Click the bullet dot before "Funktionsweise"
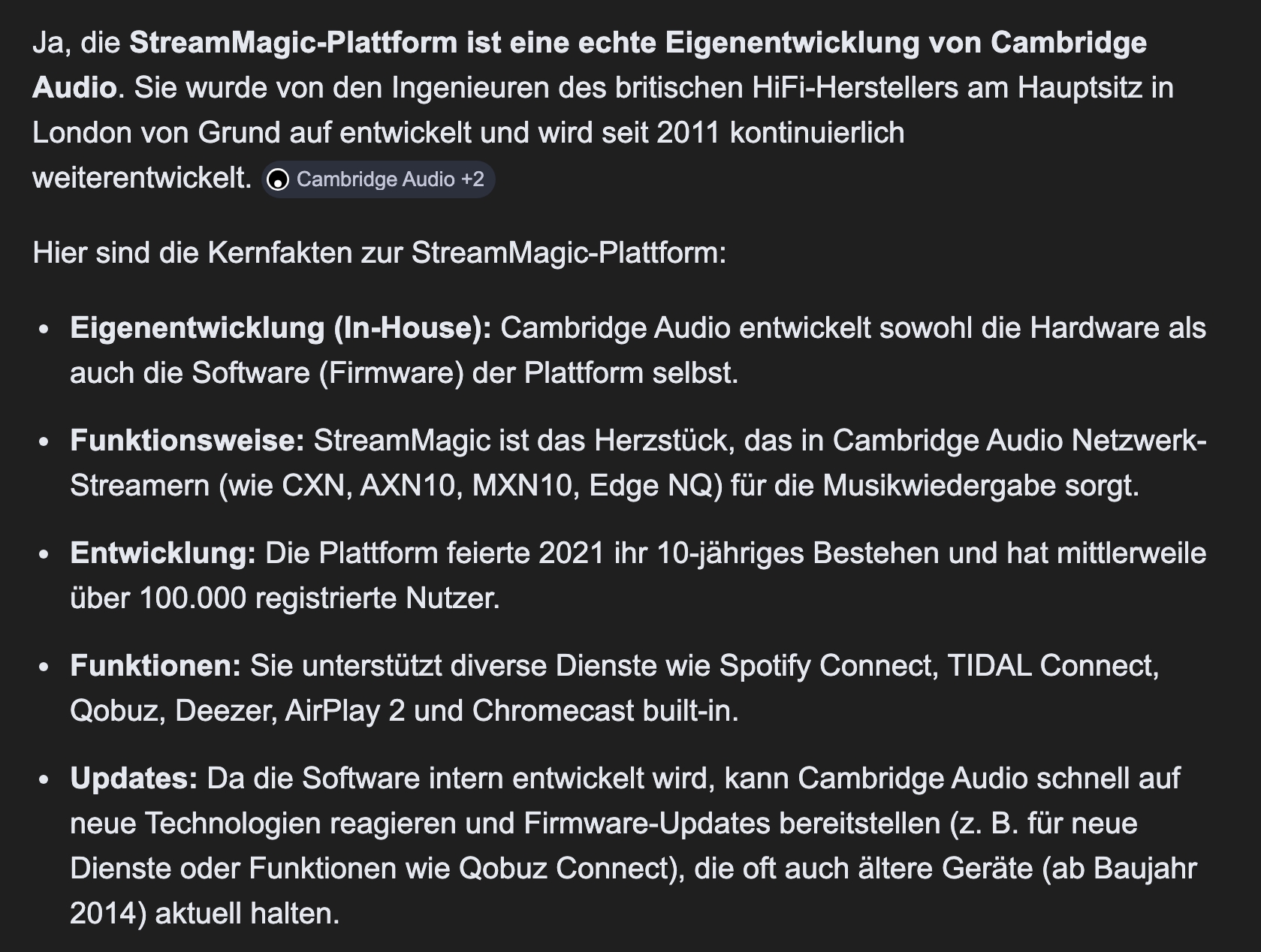 (x=44, y=441)
